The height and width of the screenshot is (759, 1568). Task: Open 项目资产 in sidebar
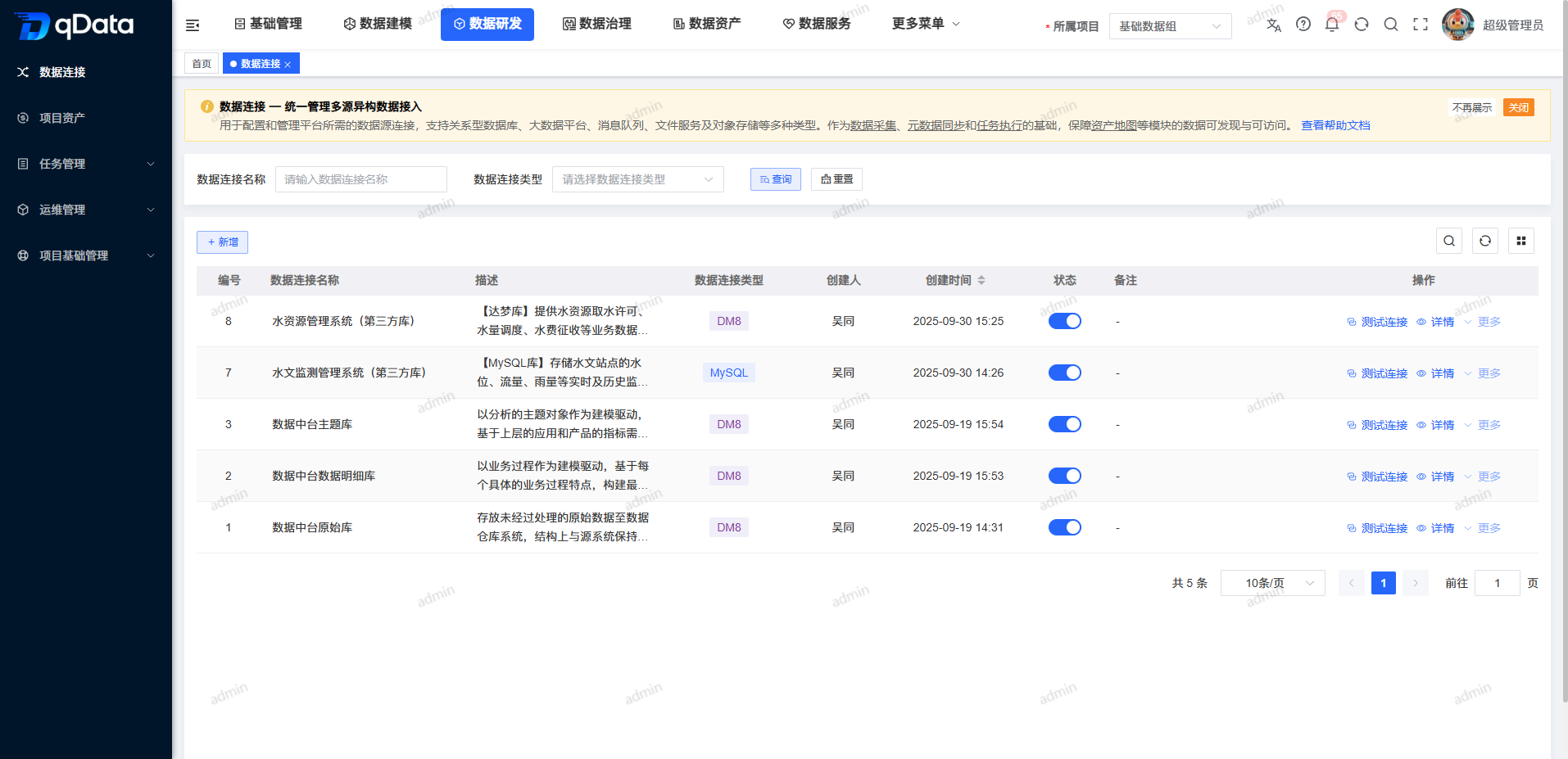coord(86,118)
